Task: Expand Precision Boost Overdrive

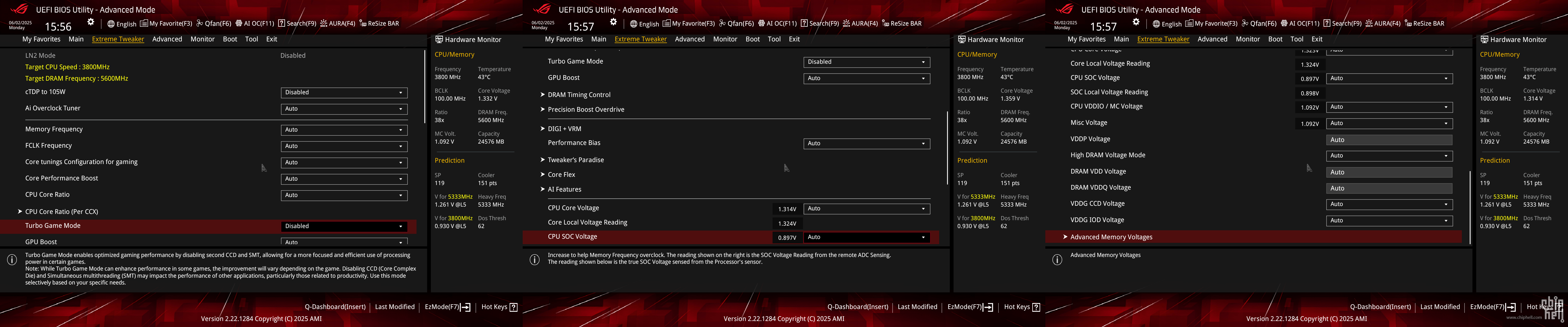Action: [x=586, y=110]
